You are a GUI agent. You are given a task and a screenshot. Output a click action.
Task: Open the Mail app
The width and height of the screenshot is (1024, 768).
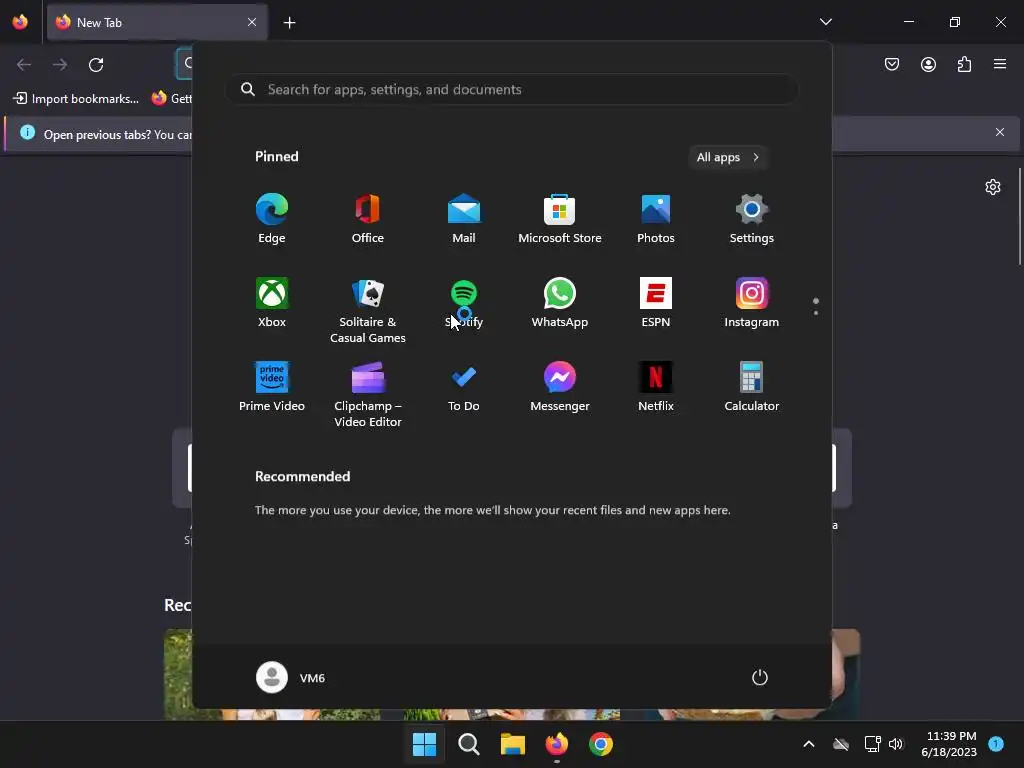(x=464, y=219)
